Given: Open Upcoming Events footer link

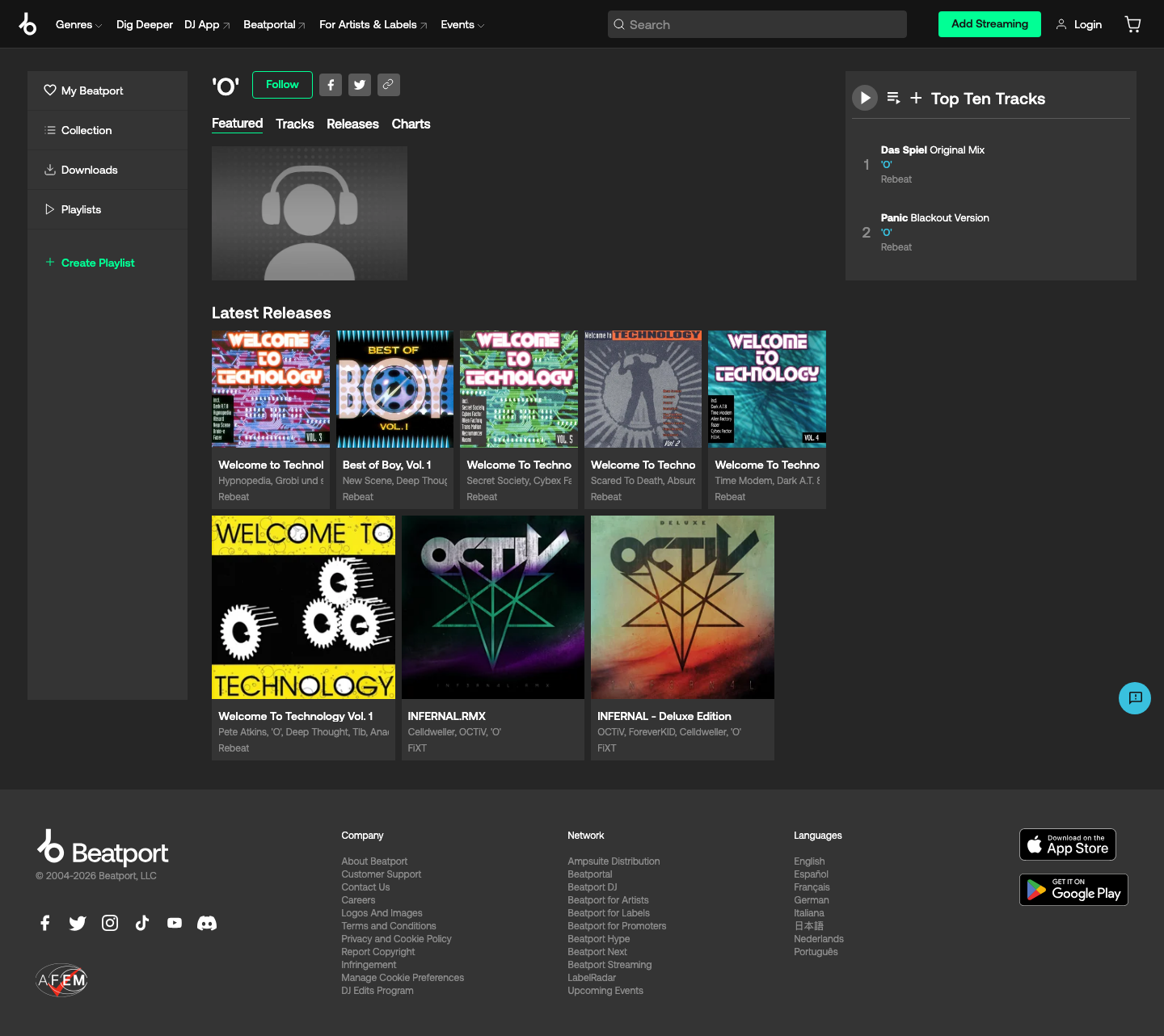Looking at the screenshot, I should 605,991.
